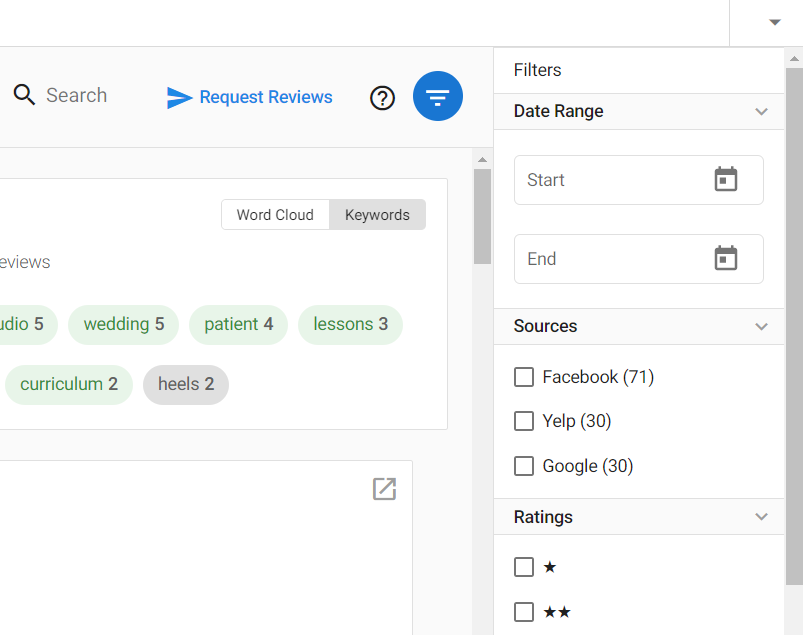Screen dimensions: 803x635
Task: Open the End date calendar icon
Action: 726,258
